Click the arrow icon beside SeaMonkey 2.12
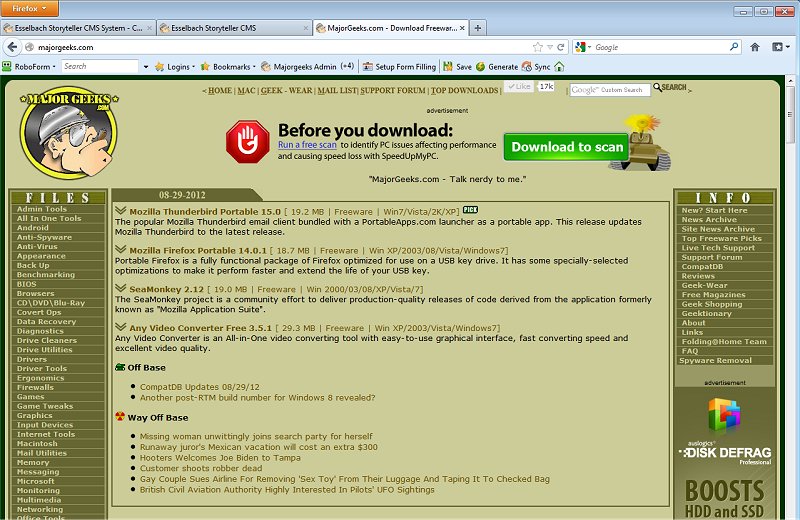Image resolution: width=800 pixels, height=520 pixels. pos(121,288)
